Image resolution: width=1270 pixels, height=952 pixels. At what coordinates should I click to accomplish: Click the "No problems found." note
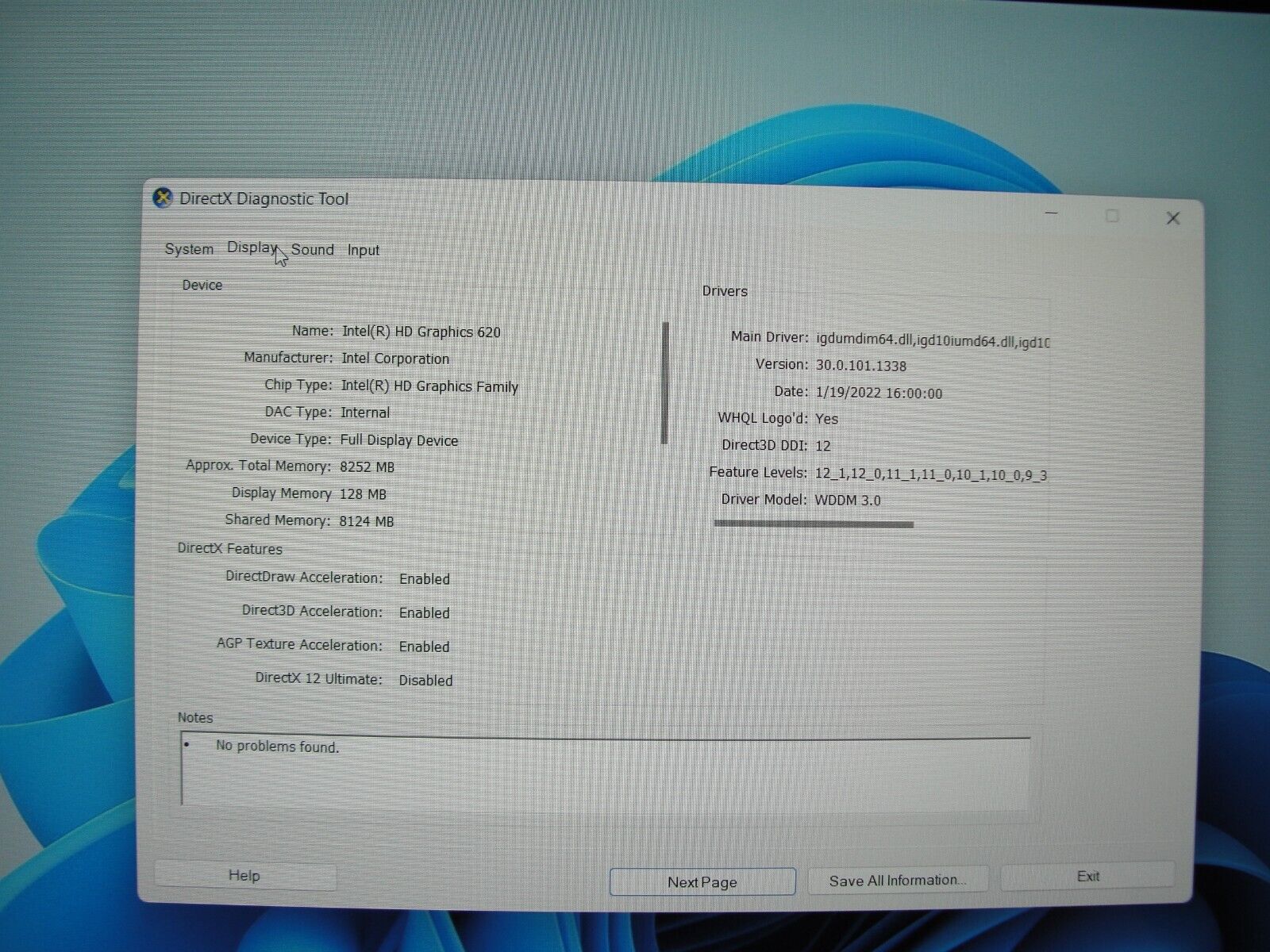[x=277, y=747]
